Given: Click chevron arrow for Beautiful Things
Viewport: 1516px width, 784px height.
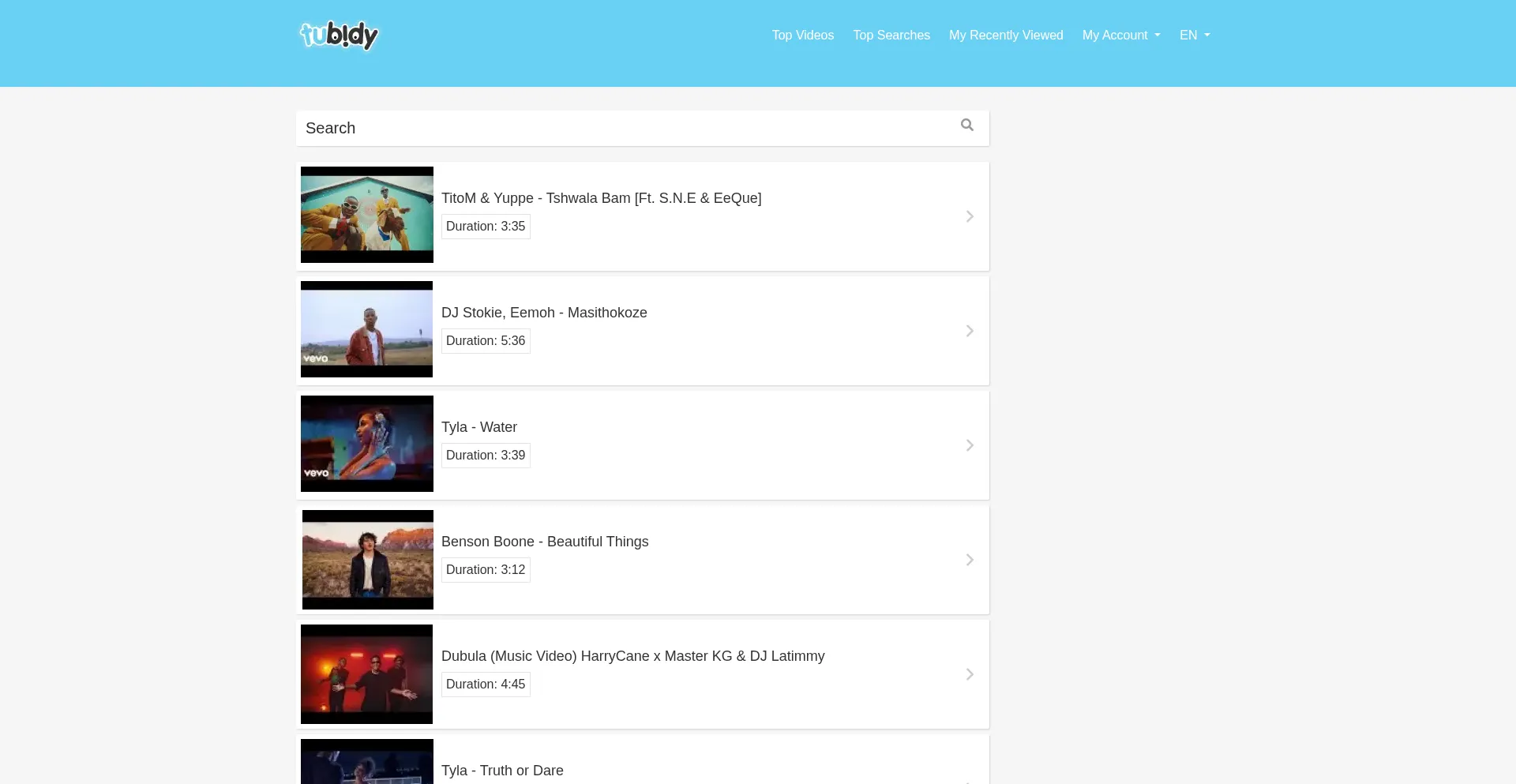Looking at the screenshot, I should 969,560.
